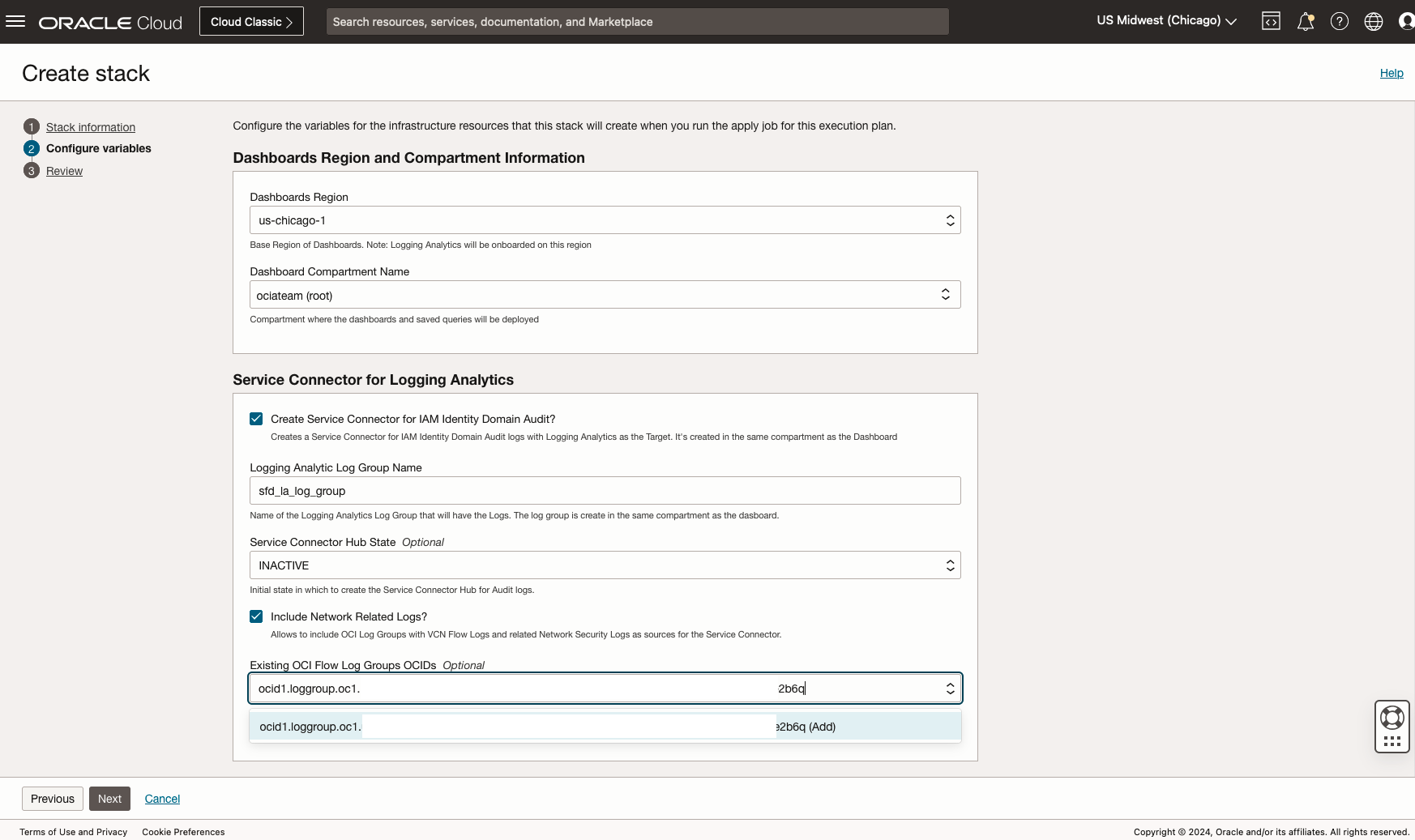Image resolution: width=1415 pixels, height=840 pixels.
Task: Open the notifications bell
Action: click(1305, 22)
